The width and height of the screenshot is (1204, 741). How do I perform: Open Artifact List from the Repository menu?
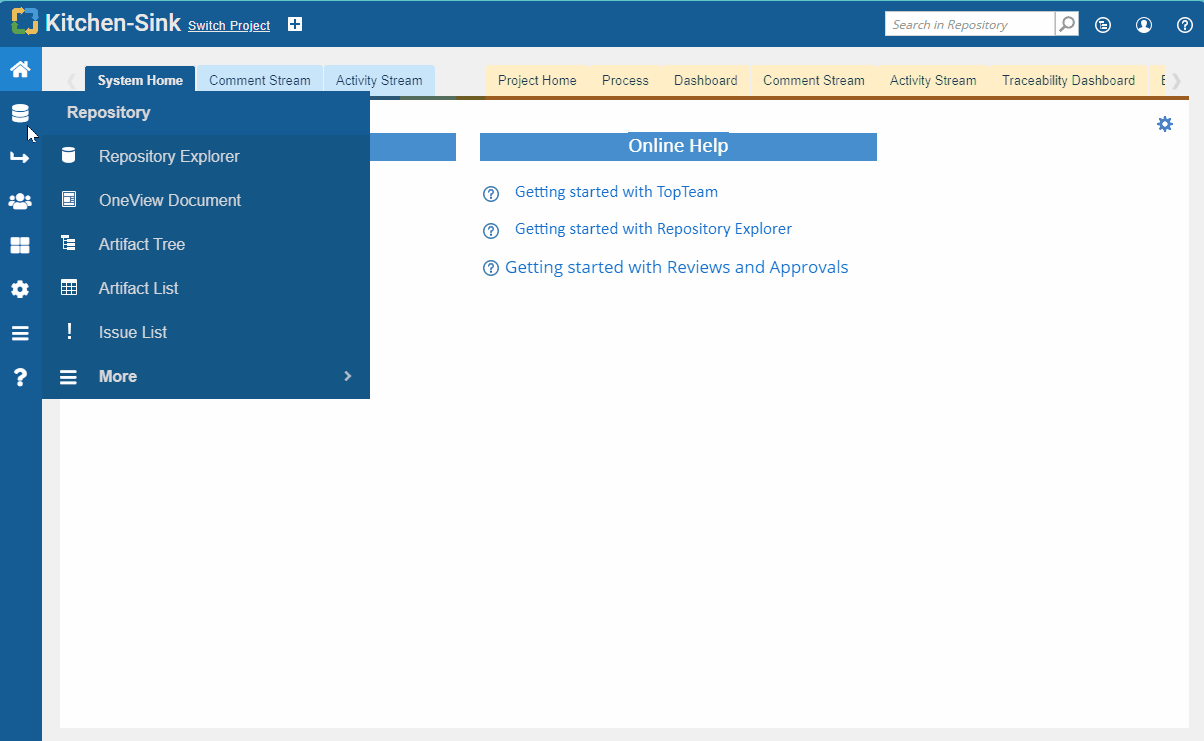[206, 288]
